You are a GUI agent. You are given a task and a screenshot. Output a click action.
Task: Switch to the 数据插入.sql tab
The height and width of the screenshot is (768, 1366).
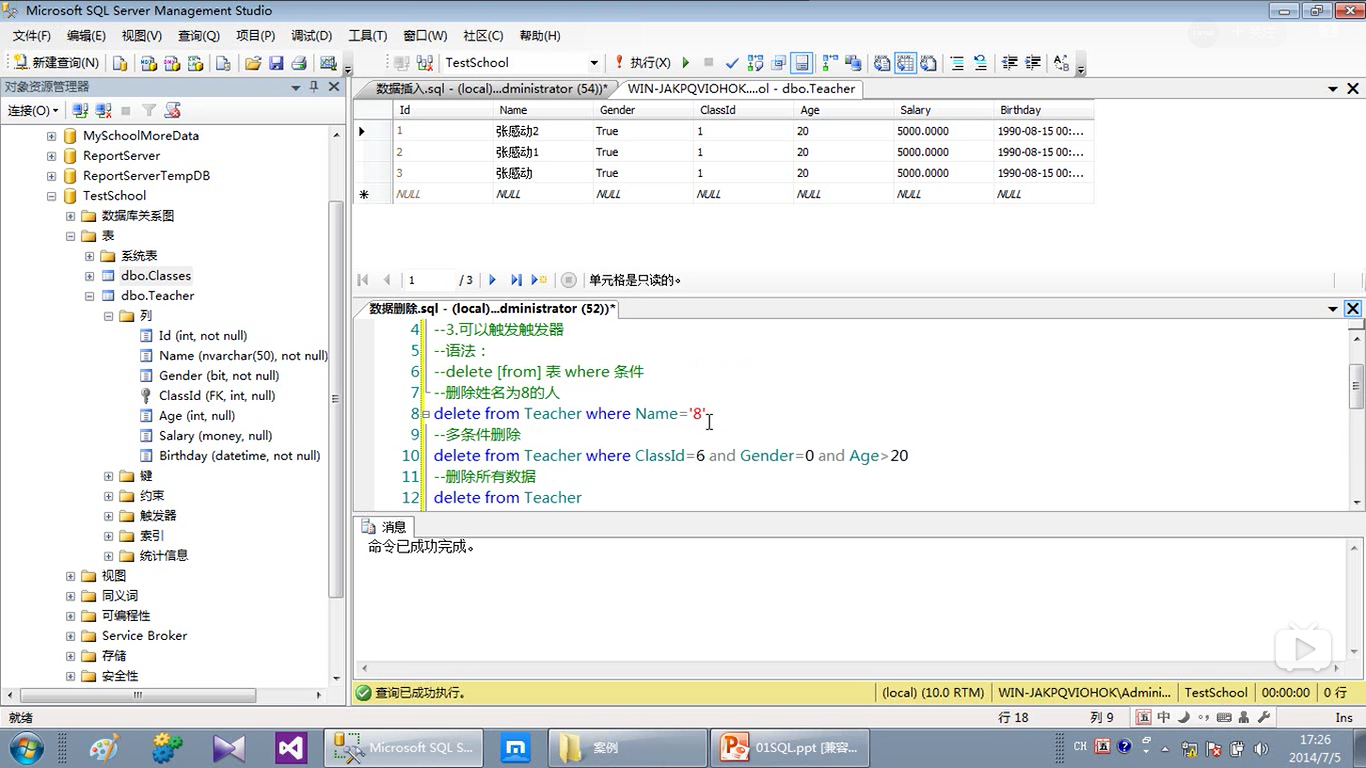490,89
